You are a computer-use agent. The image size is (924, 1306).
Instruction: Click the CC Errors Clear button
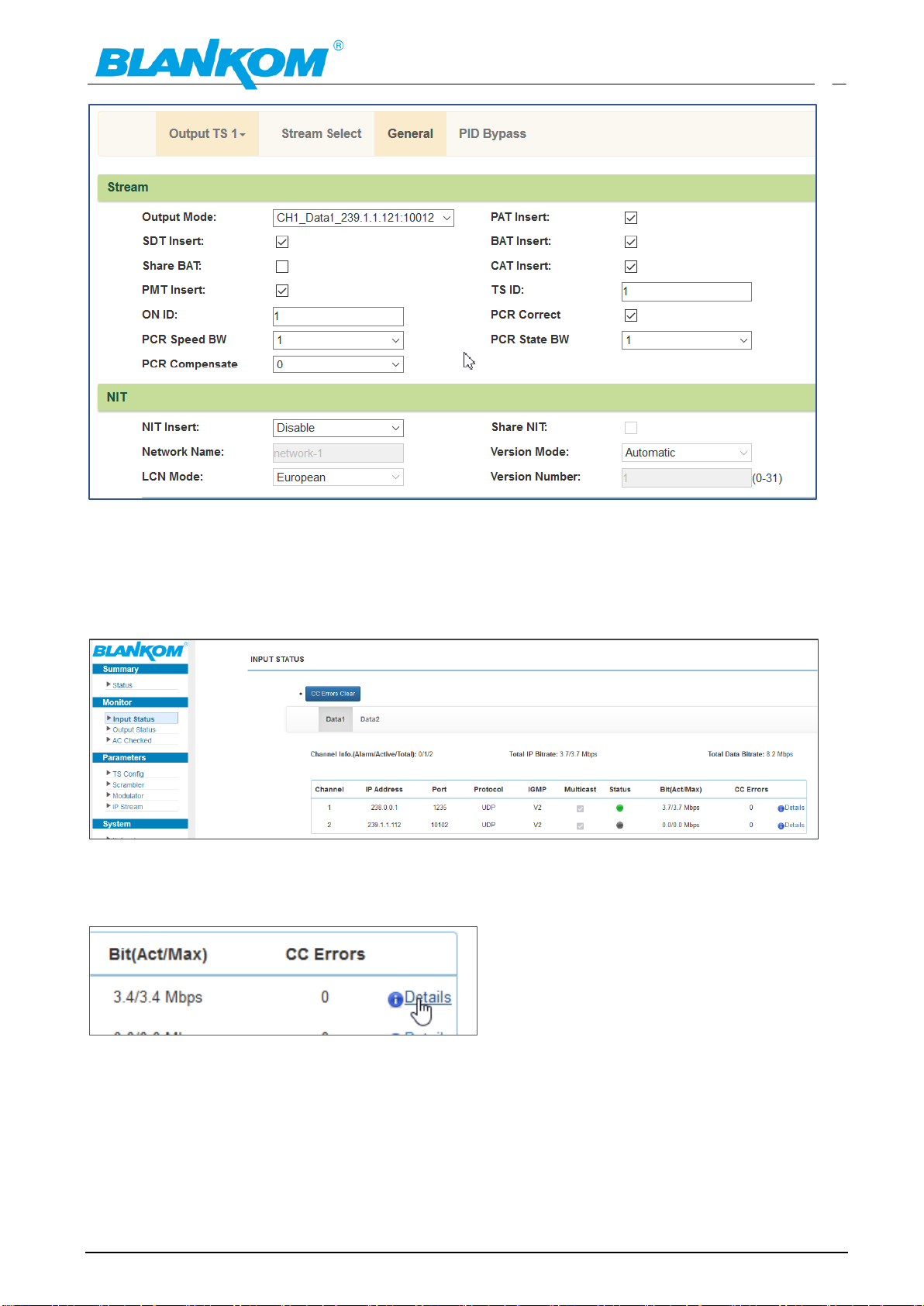[x=333, y=694]
